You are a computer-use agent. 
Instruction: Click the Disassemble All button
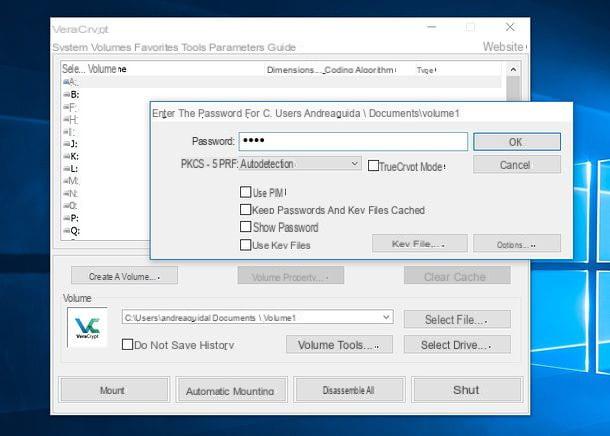349,390
